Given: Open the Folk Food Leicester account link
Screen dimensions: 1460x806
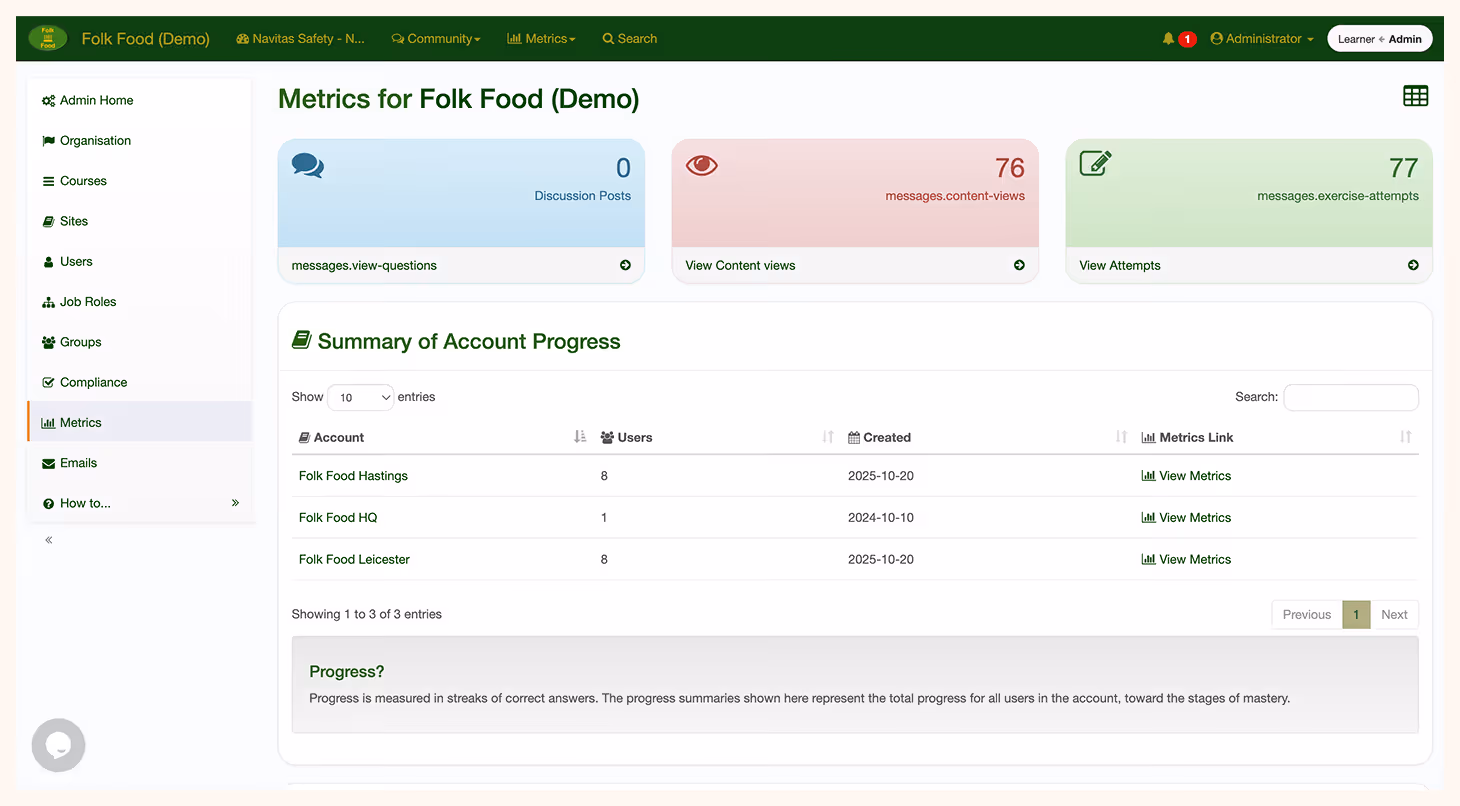Looking at the screenshot, I should tap(354, 560).
